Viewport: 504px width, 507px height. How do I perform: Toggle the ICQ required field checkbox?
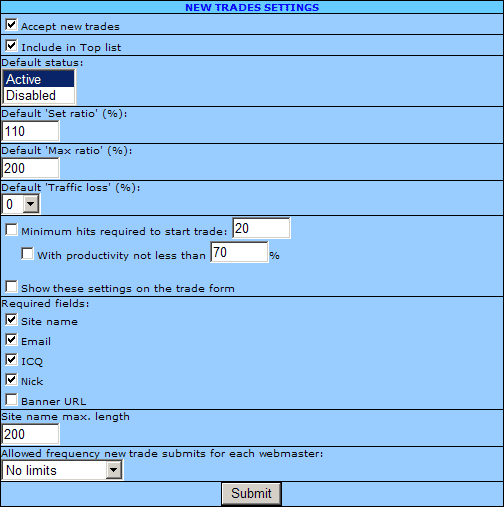pyautogui.click(x=11, y=360)
